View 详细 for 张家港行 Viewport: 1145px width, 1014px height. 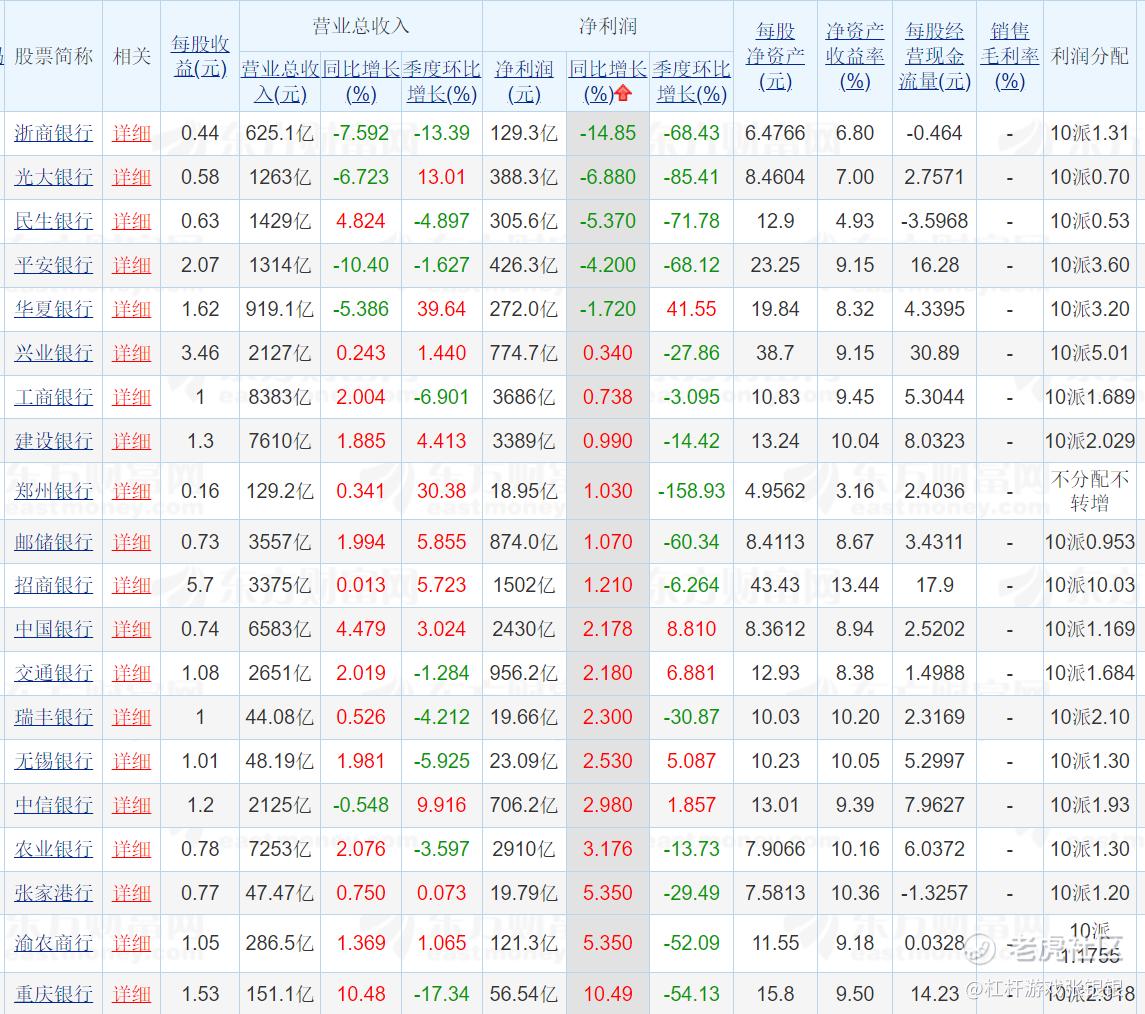[131, 893]
